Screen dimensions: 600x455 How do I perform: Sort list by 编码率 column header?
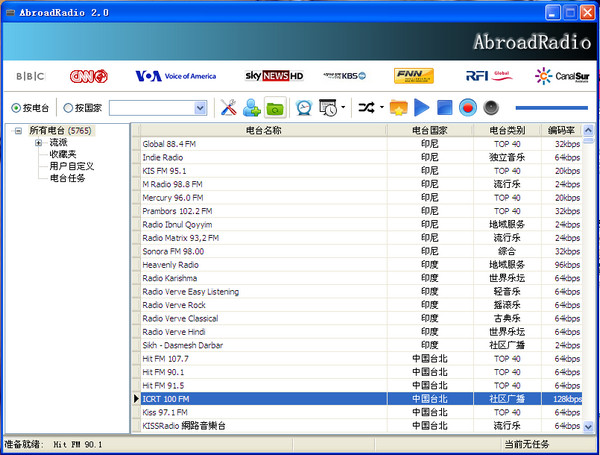pos(562,130)
